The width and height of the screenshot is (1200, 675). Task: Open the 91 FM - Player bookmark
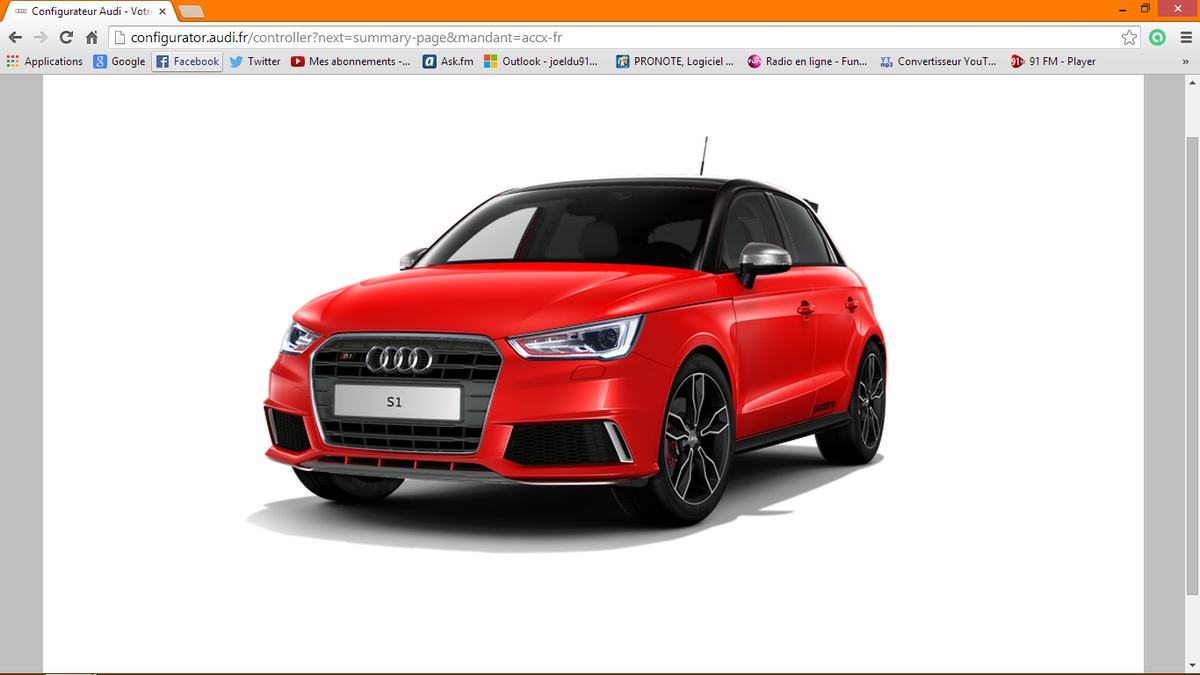click(x=1053, y=61)
